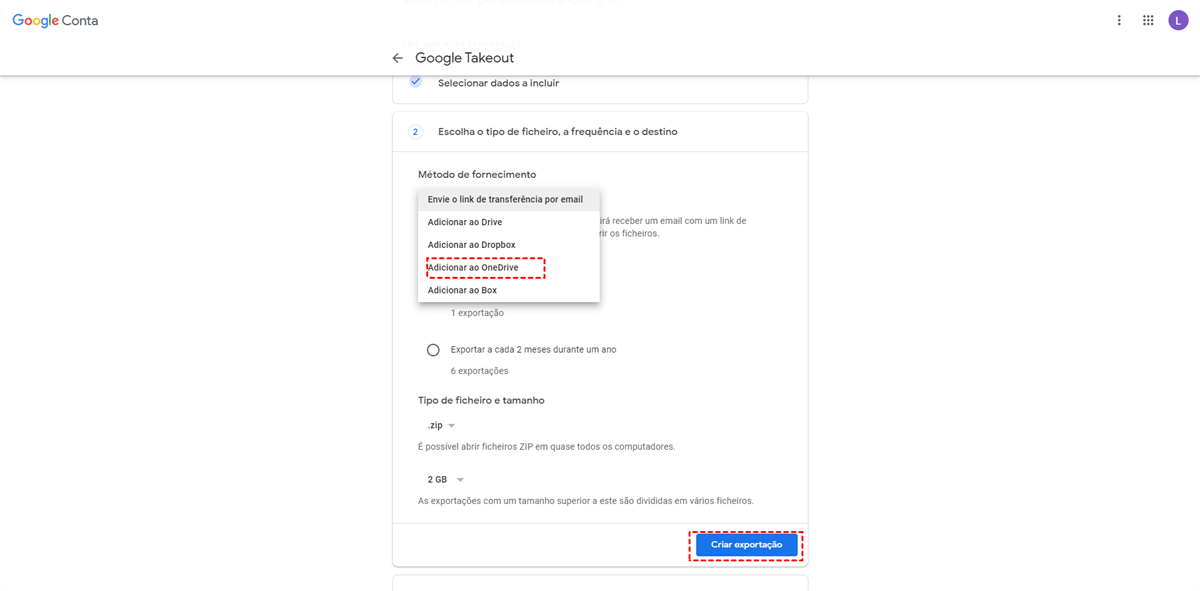The image size is (1200, 591).
Task: Select Exportar a cada 2 meses radio
Action: [433, 350]
